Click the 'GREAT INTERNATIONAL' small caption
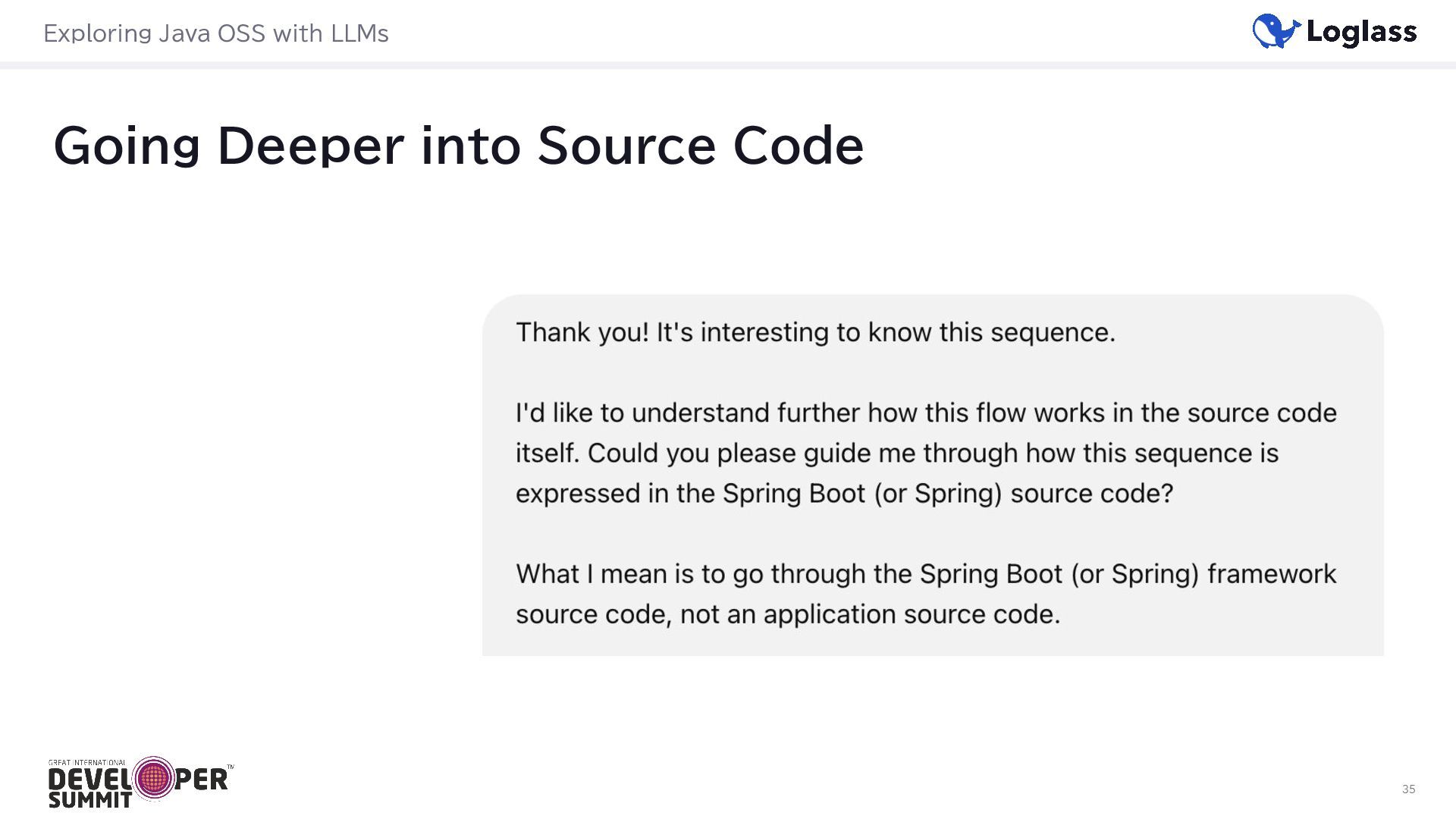This screenshot has height=819, width=1456. [x=86, y=763]
